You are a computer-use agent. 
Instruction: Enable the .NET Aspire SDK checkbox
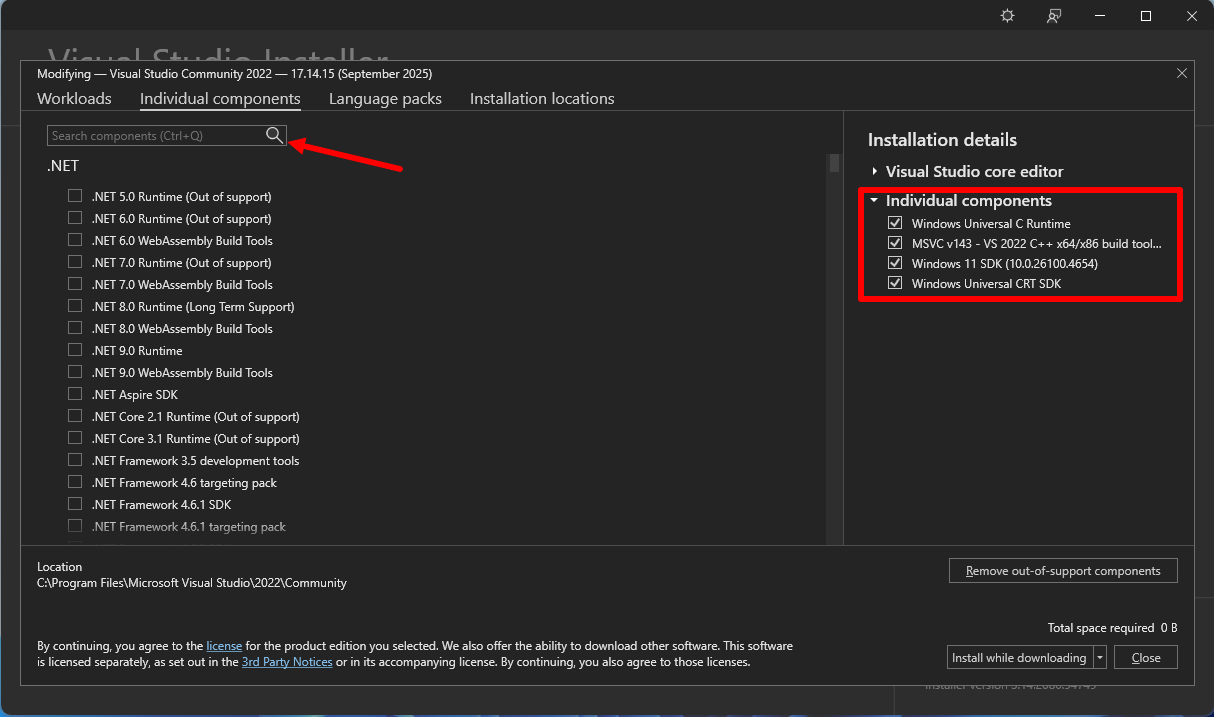point(75,395)
